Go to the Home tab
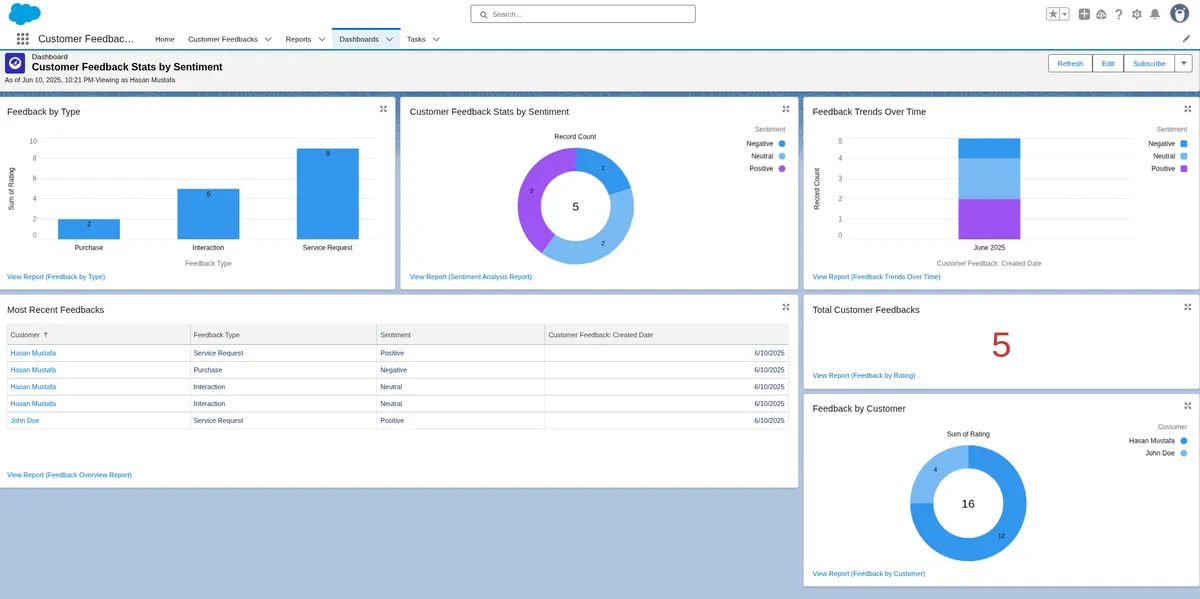1200x599 pixels. (165, 39)
